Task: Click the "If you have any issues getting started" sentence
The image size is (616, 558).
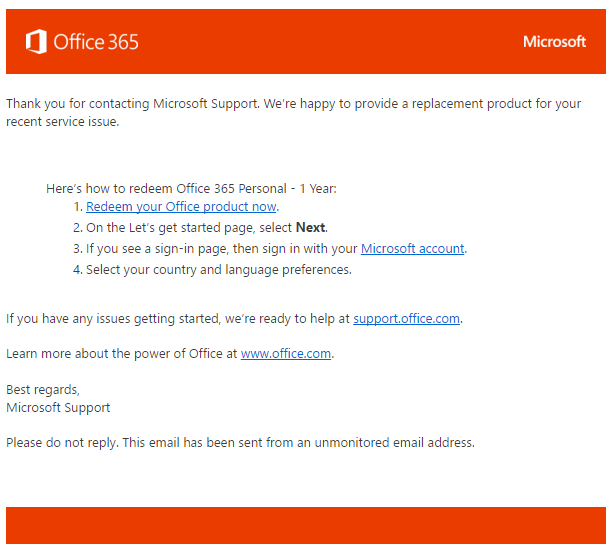Action: point(178,319)
